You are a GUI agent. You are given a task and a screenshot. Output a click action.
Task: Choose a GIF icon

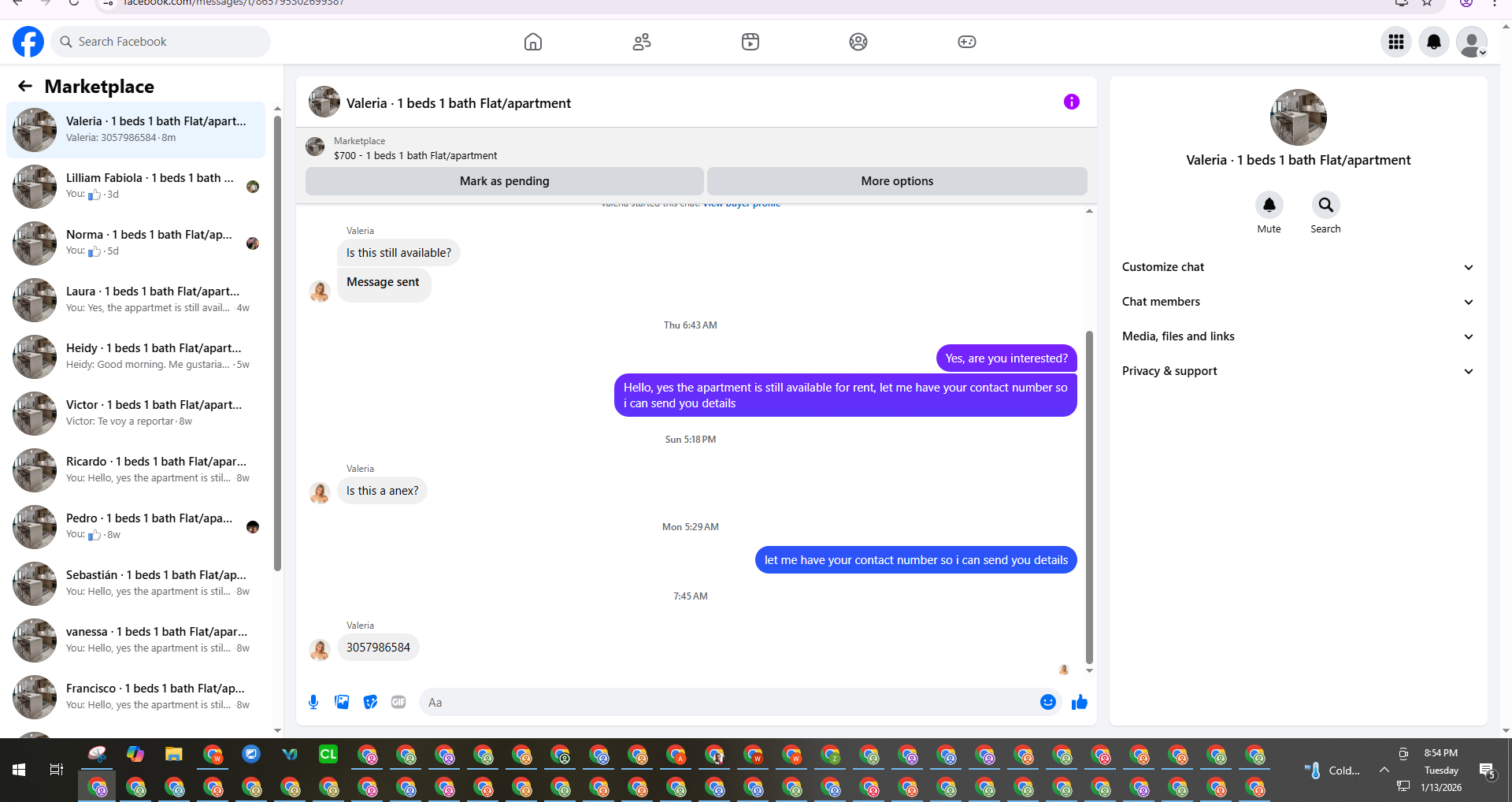[x=398, y=702]
